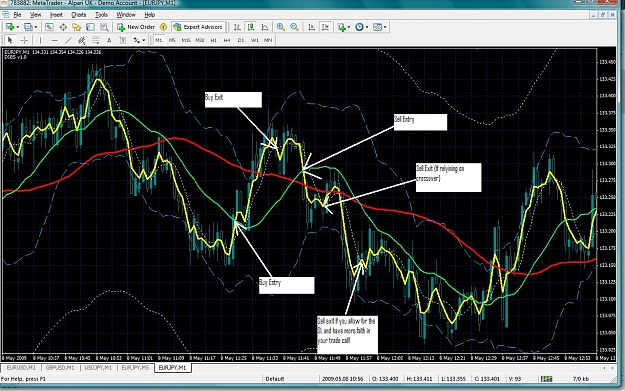Open the Help menu
625x391 pixels.
tap(149, 15)
